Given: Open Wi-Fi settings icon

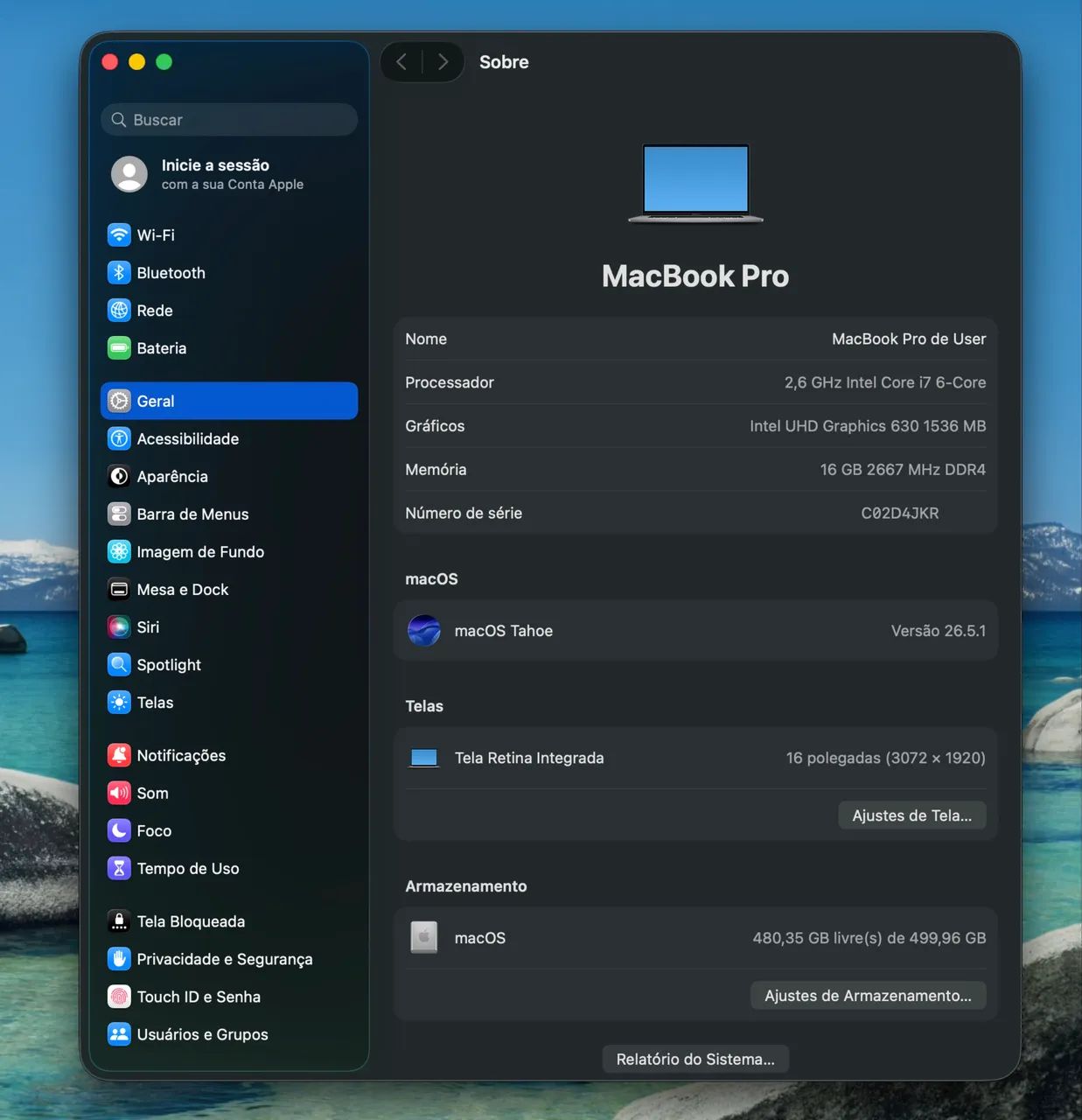Looking at the screenshot, I should point(119,234).
